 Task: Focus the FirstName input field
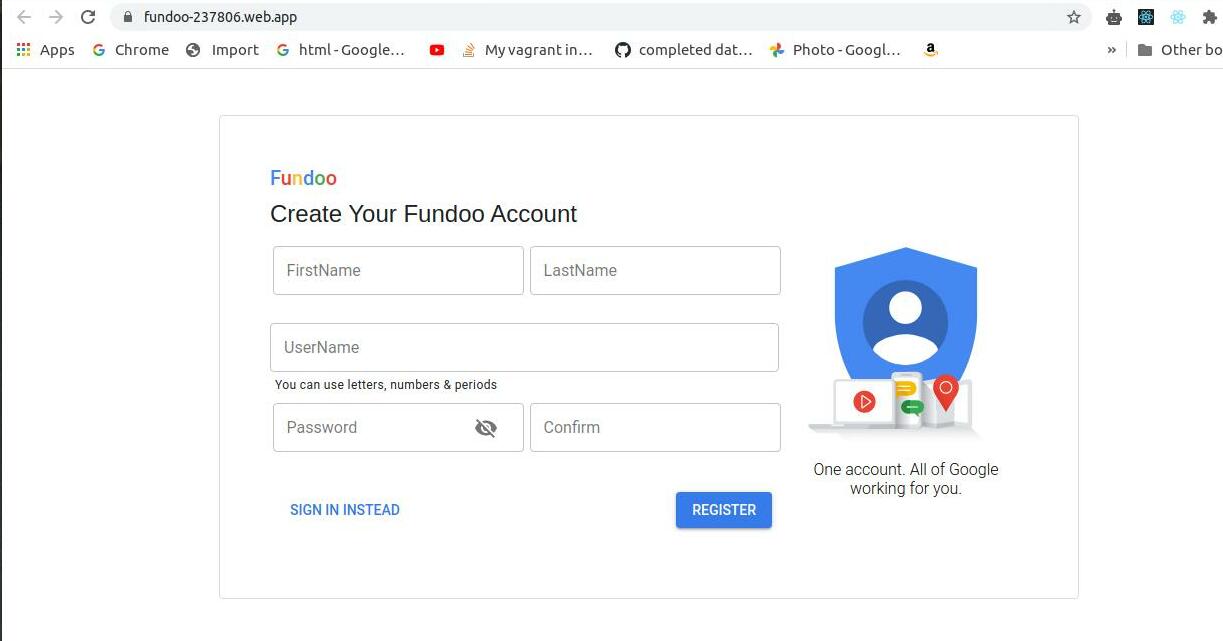pyautogui.click(x=398, y=270)
